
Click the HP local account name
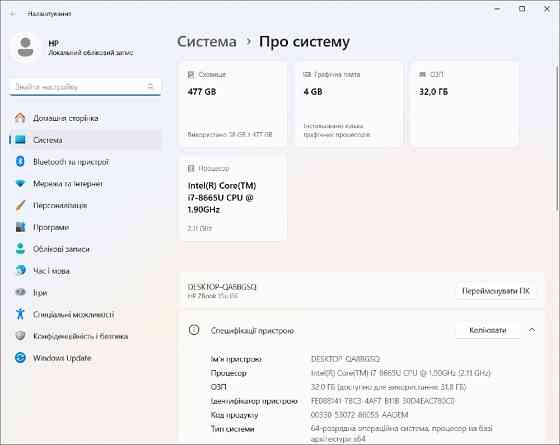(54, 43)
